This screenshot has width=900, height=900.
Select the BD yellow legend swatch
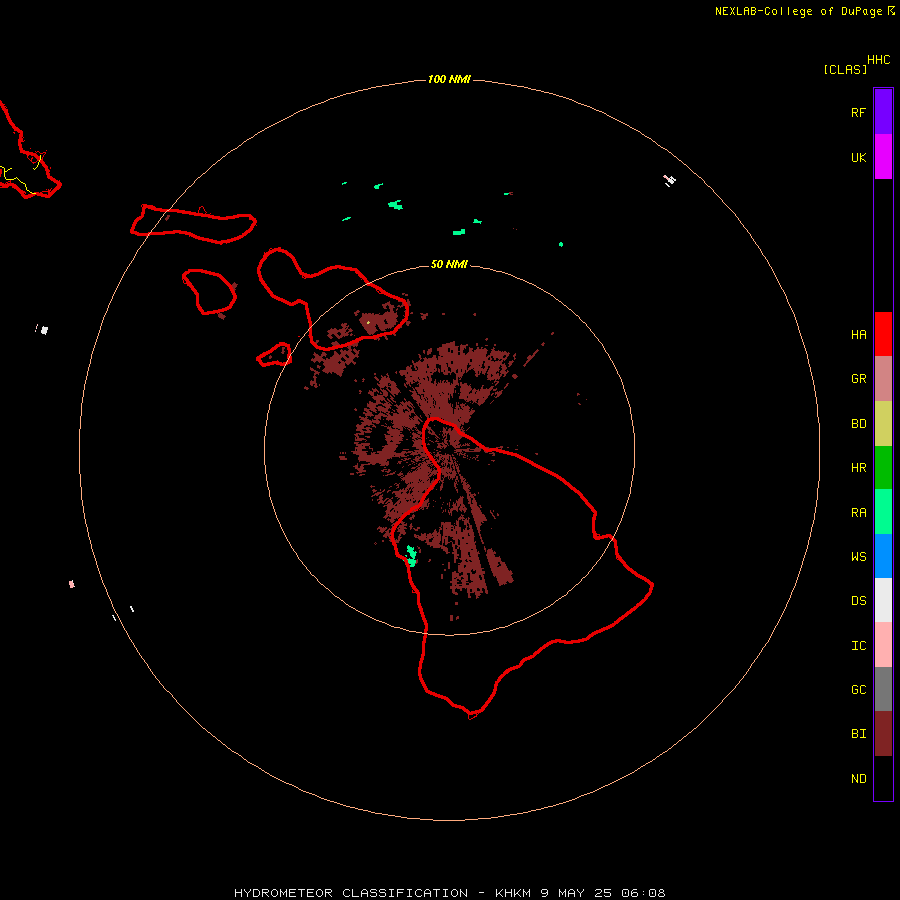click(x=883, y=423)
